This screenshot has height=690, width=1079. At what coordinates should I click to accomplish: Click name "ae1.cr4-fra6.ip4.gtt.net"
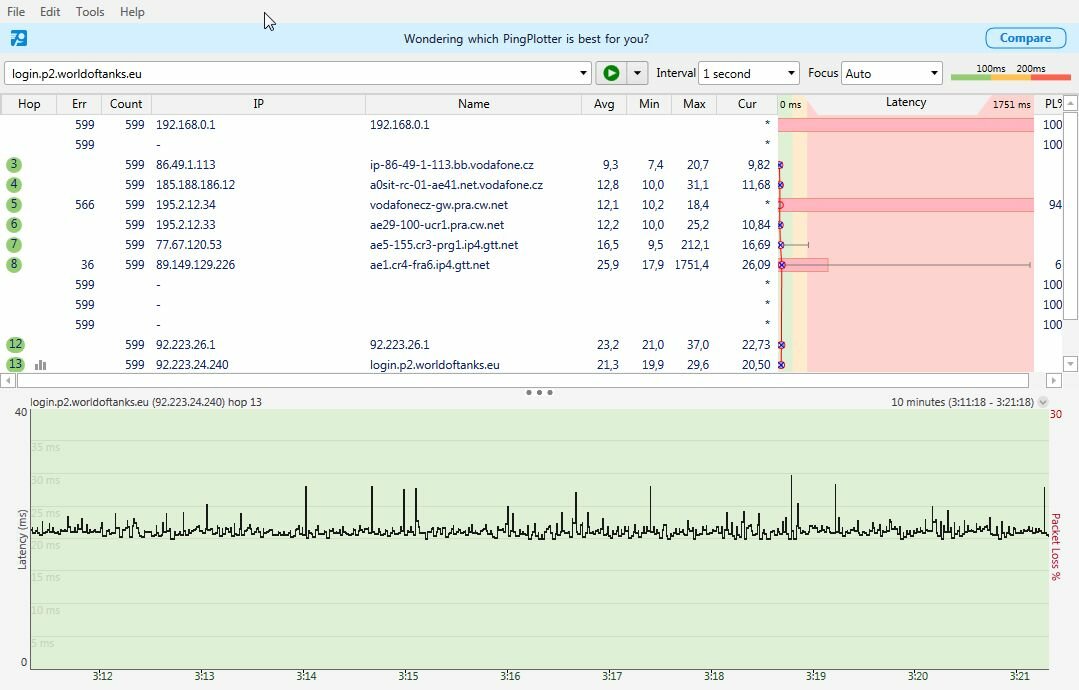[x=429, y=264]
